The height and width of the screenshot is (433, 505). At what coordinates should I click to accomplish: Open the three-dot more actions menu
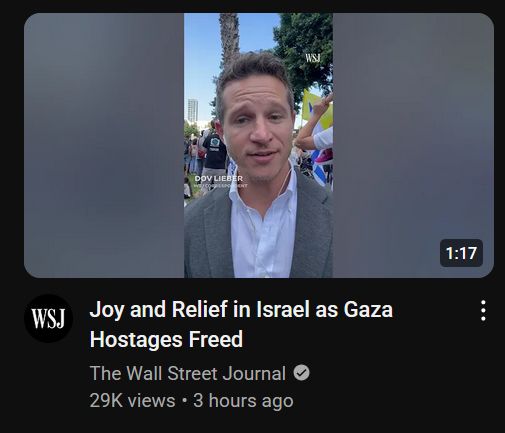483,311
